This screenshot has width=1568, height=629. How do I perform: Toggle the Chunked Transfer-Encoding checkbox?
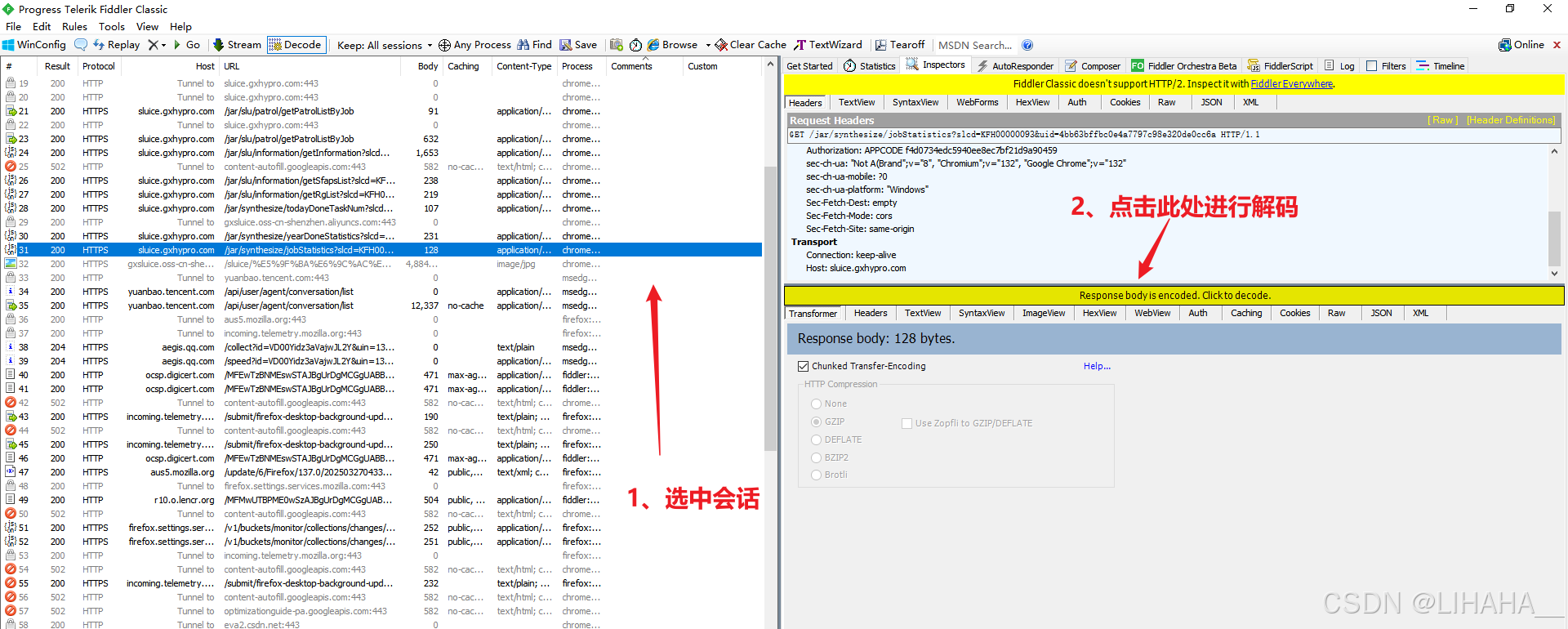[x=804, y=366]
